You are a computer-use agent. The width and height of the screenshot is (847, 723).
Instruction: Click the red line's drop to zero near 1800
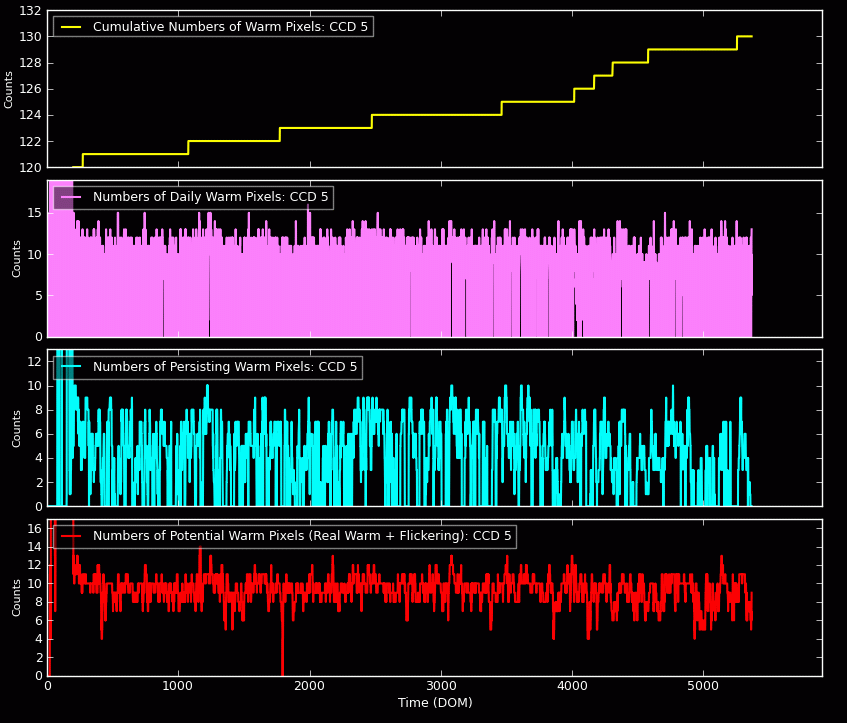tap(282, 672)
